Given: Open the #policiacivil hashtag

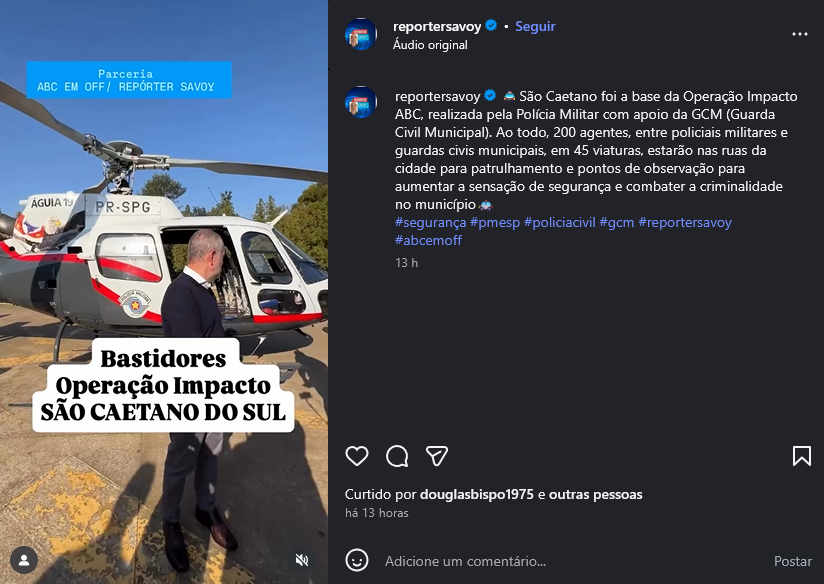Looking at the screenshot, I should (559, 222).
